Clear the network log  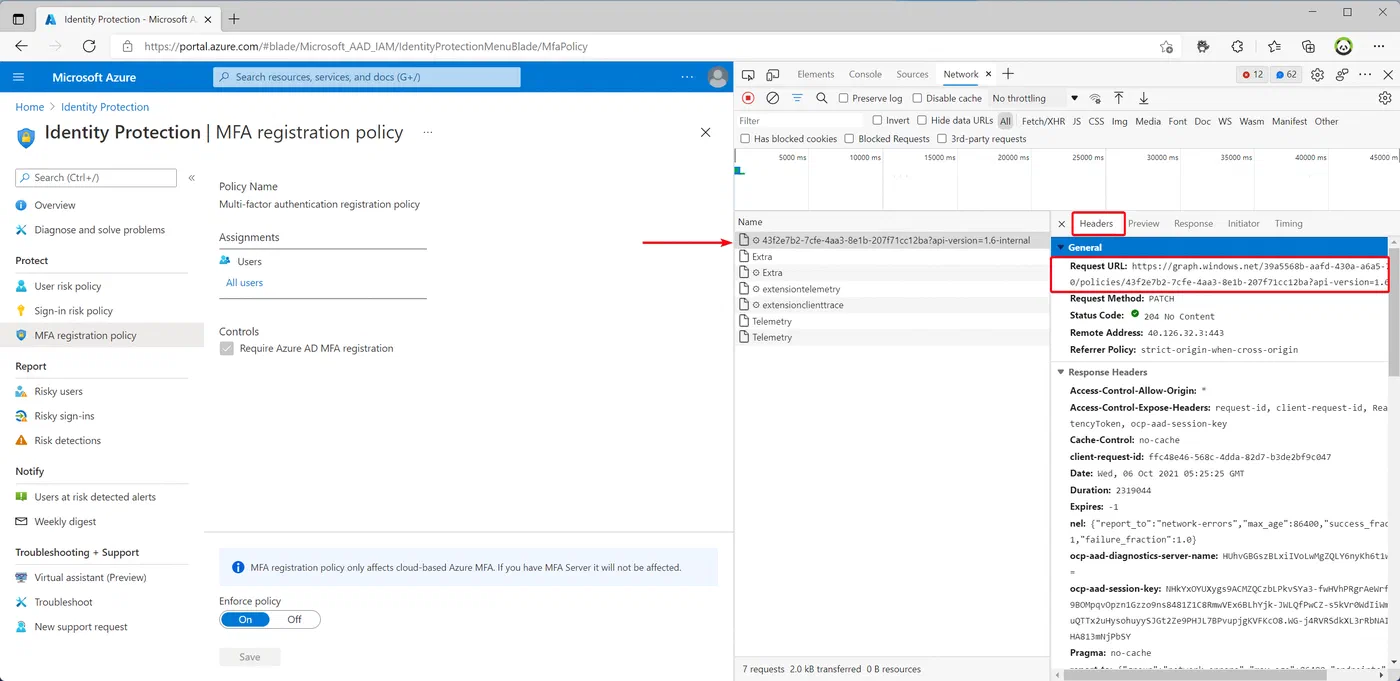[772, 98]
